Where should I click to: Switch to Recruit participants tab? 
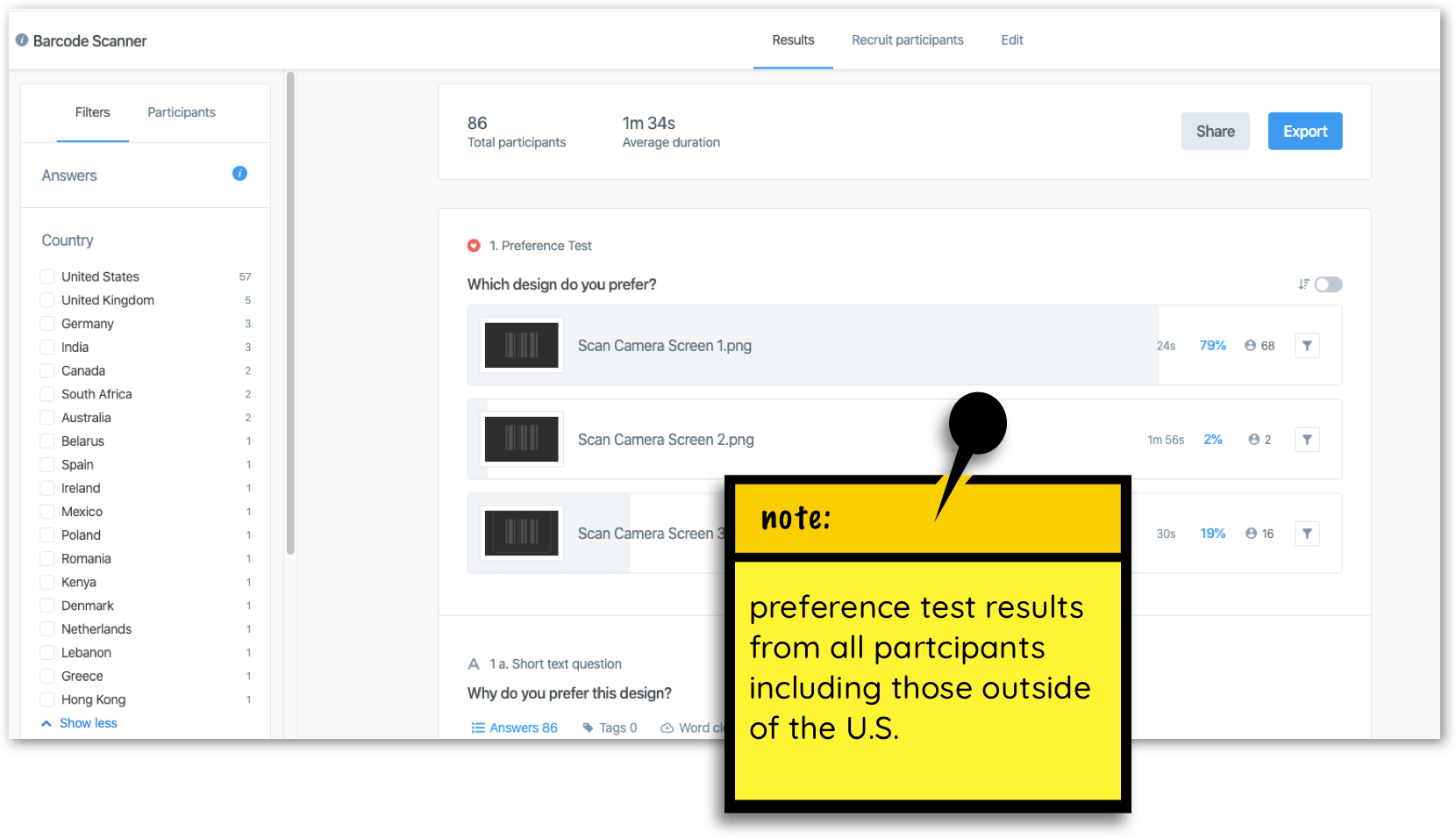(x=907, y=40)
